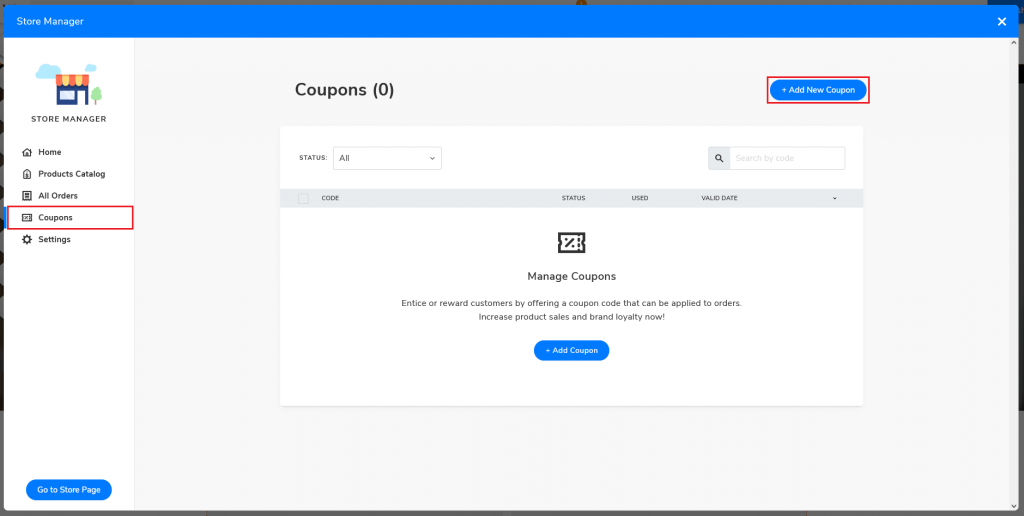The image size is (1024, 516).
Task: Click the Coupons (0) heading
Action: tap(345, 90)
